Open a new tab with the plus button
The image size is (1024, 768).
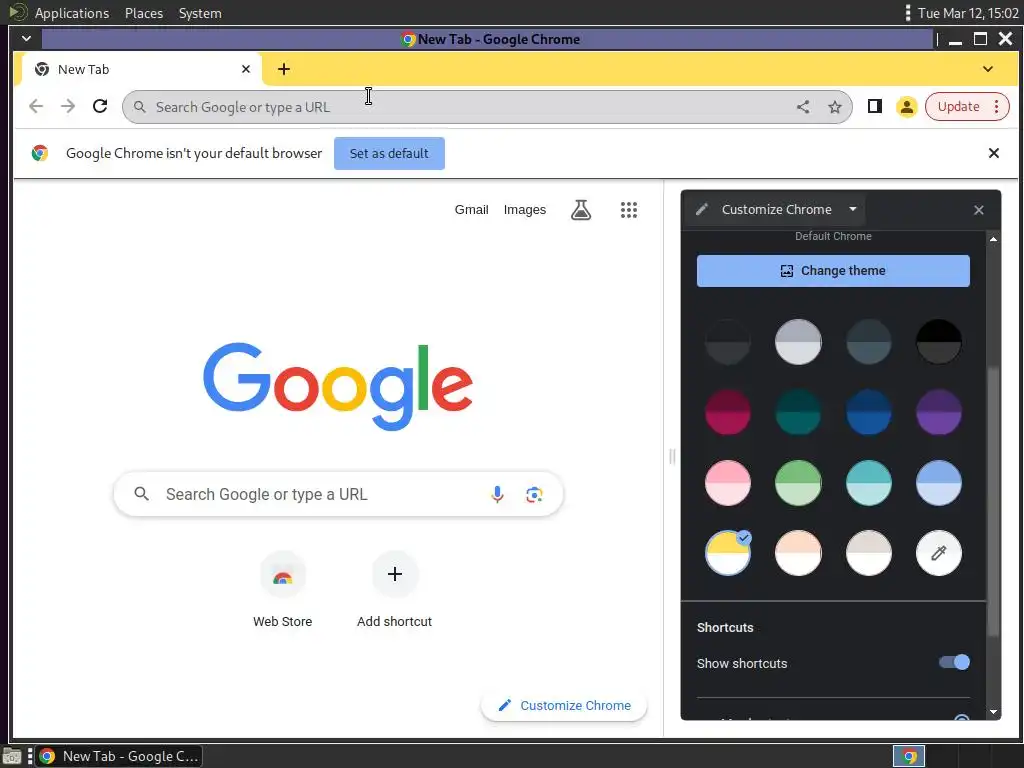point(284,69)
